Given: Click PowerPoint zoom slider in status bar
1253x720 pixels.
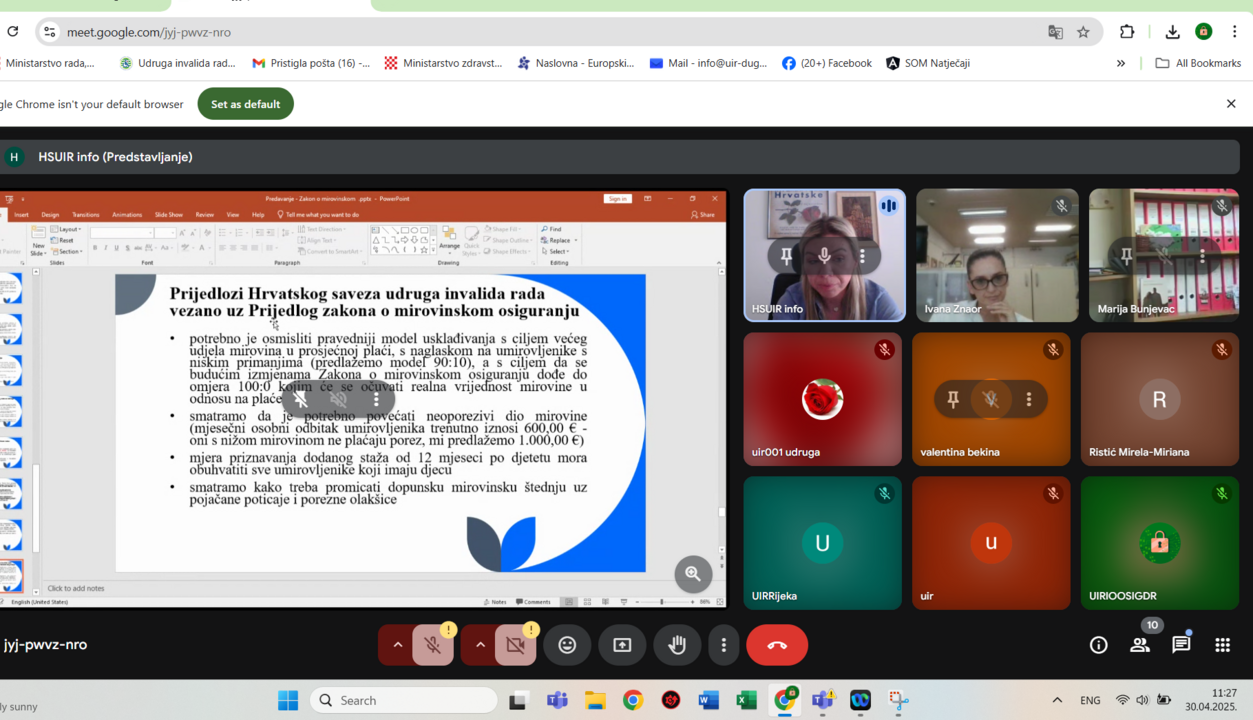Looking at the screenshot, I should (x=662, y=602).
